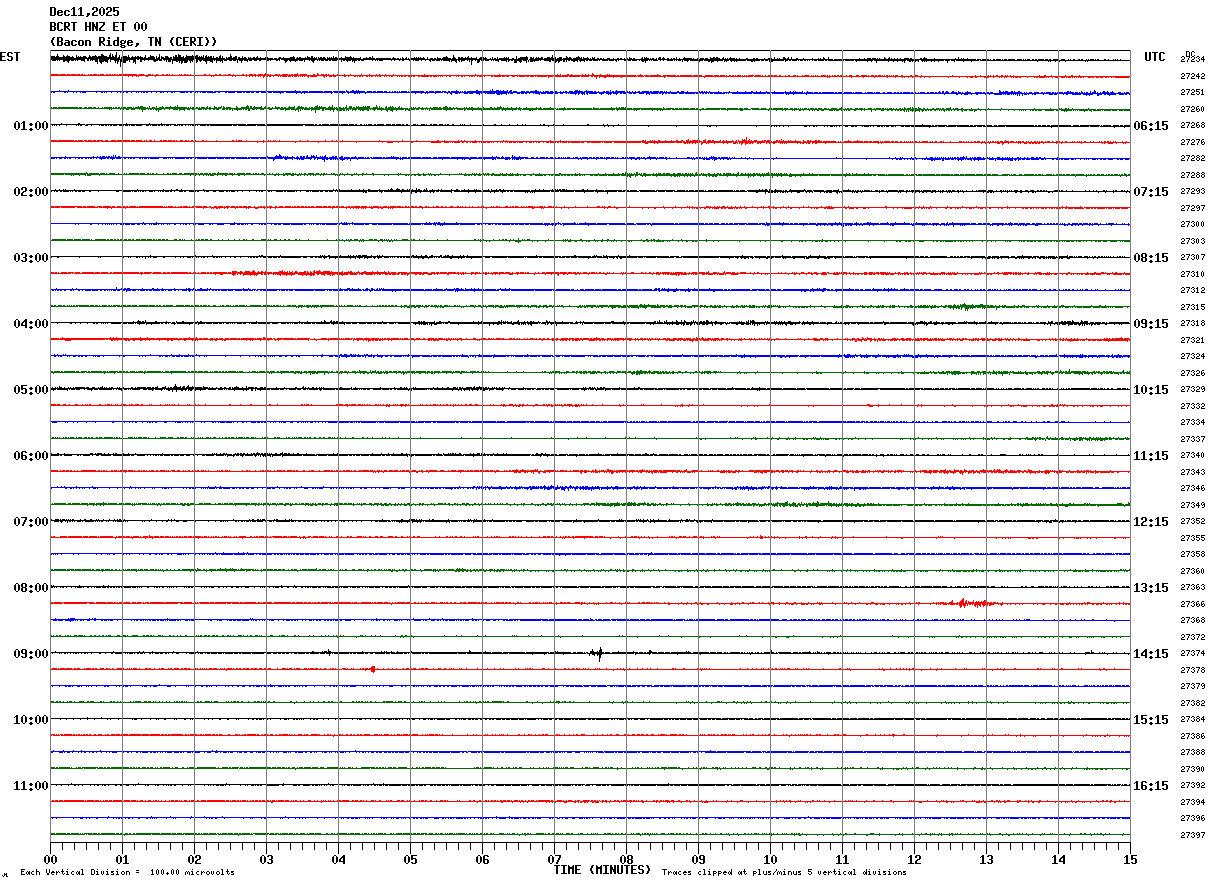
Task: Click the BCRT HNZ ET 00 channel label
Action: pyautogui.click(x=98, y=27)
